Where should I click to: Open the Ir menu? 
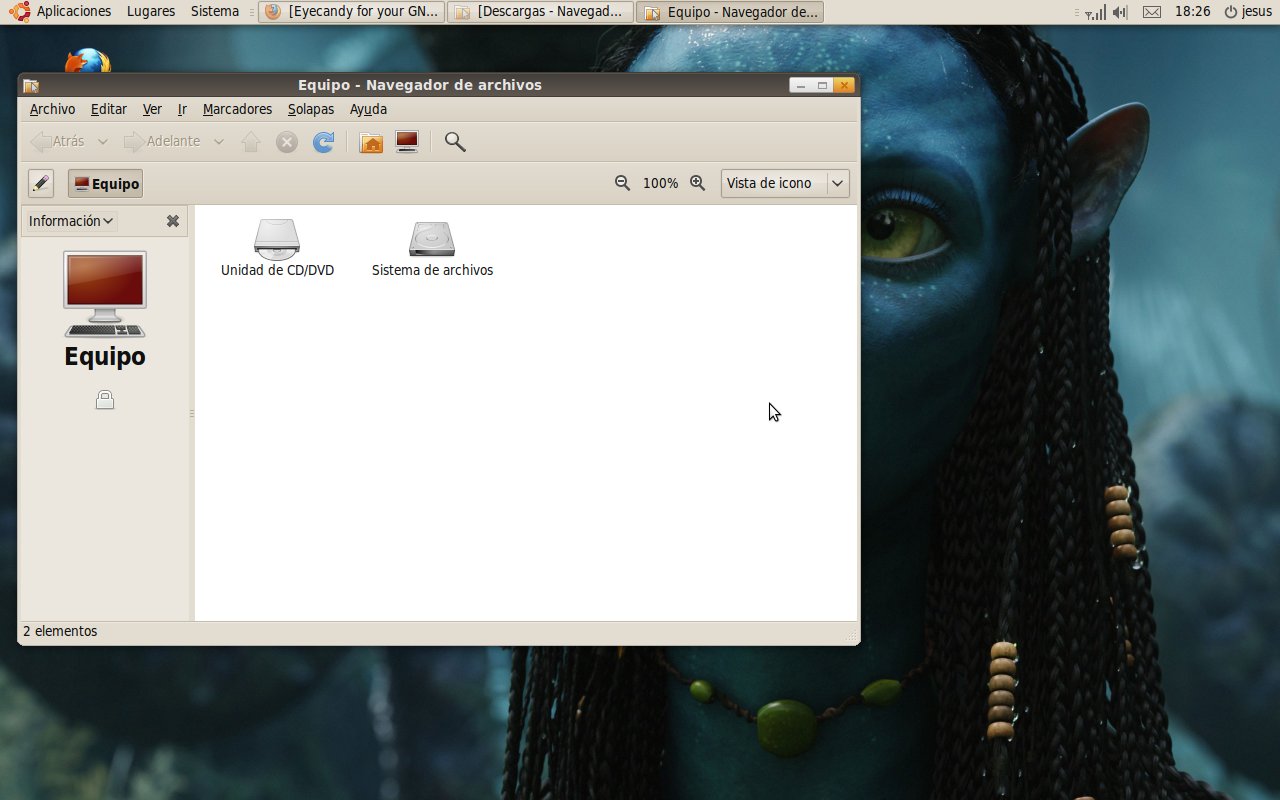pos(182,109)
